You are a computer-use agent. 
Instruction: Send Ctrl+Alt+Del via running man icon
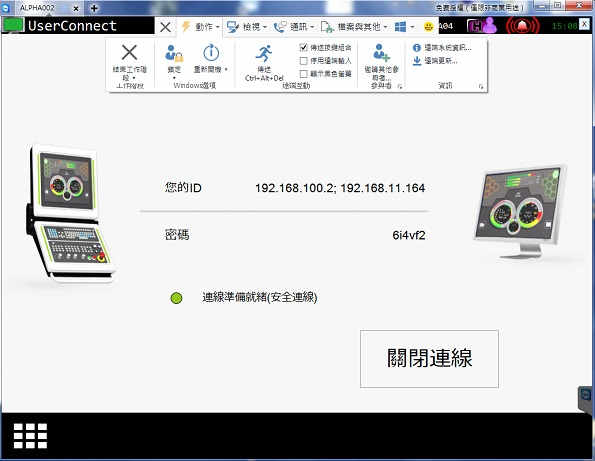[x=264, y=53]
